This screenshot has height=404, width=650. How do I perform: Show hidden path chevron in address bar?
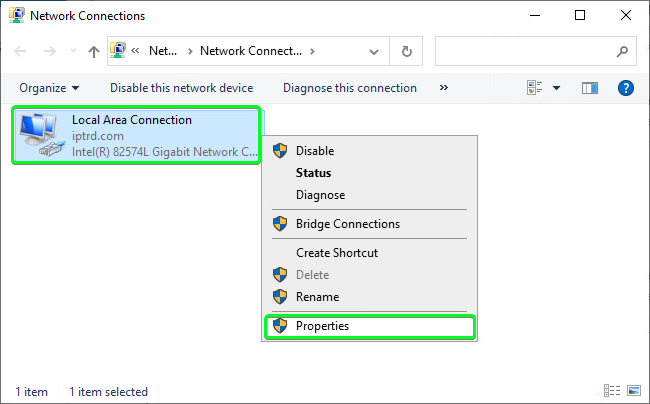[x=135, y=51]
